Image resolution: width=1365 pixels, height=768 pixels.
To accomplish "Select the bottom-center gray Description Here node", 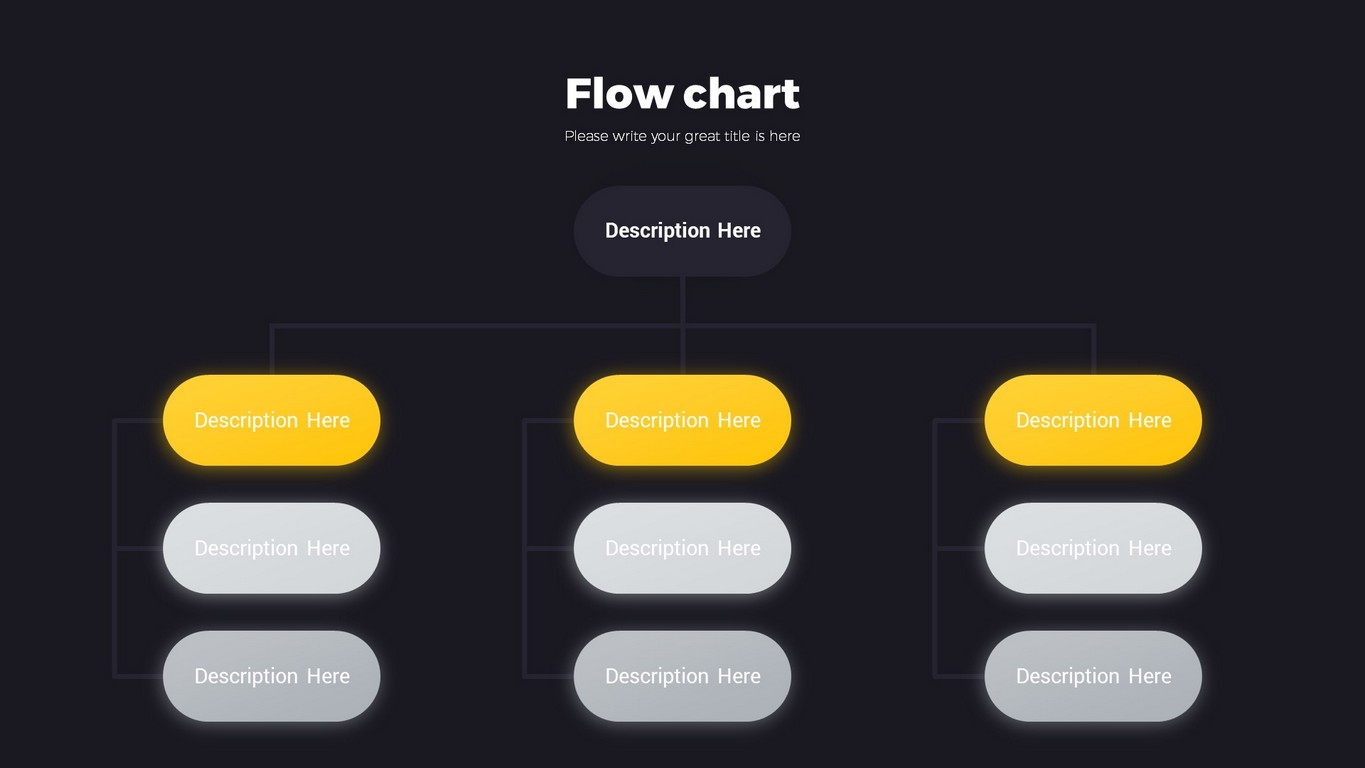I will [x=682, y=676].
